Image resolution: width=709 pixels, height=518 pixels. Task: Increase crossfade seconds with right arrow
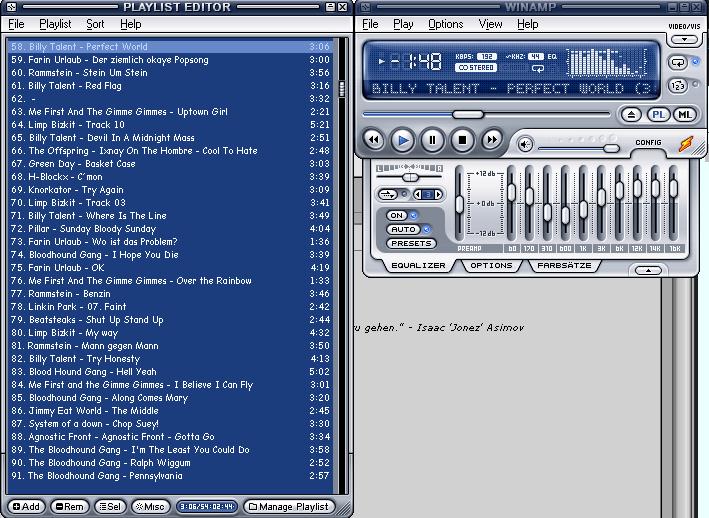(x=438, y=194)
